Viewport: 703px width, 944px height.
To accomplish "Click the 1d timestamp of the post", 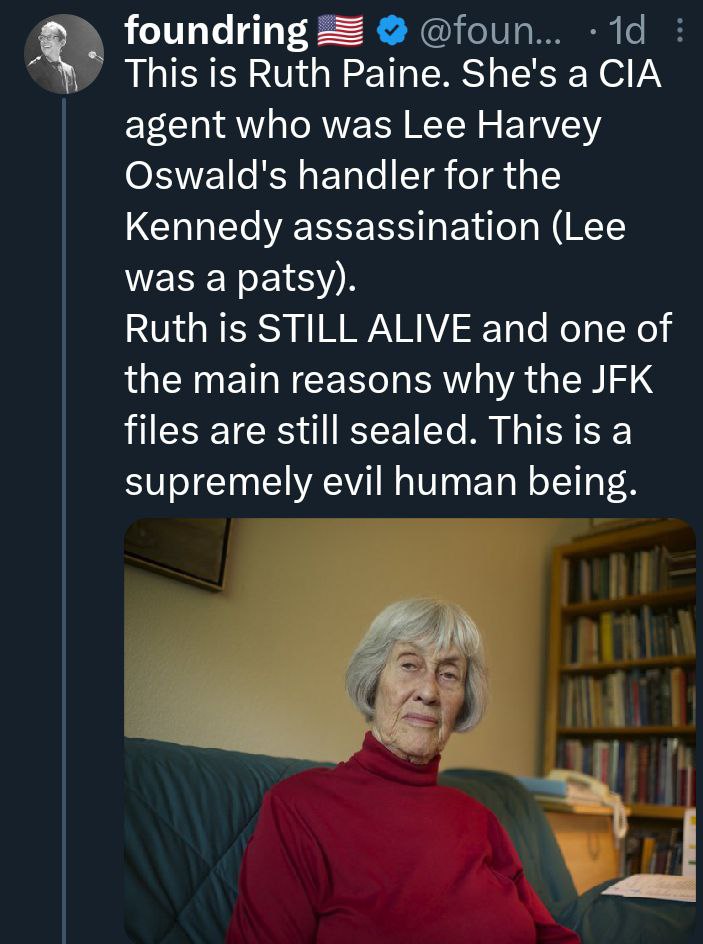I will (626, 33).
